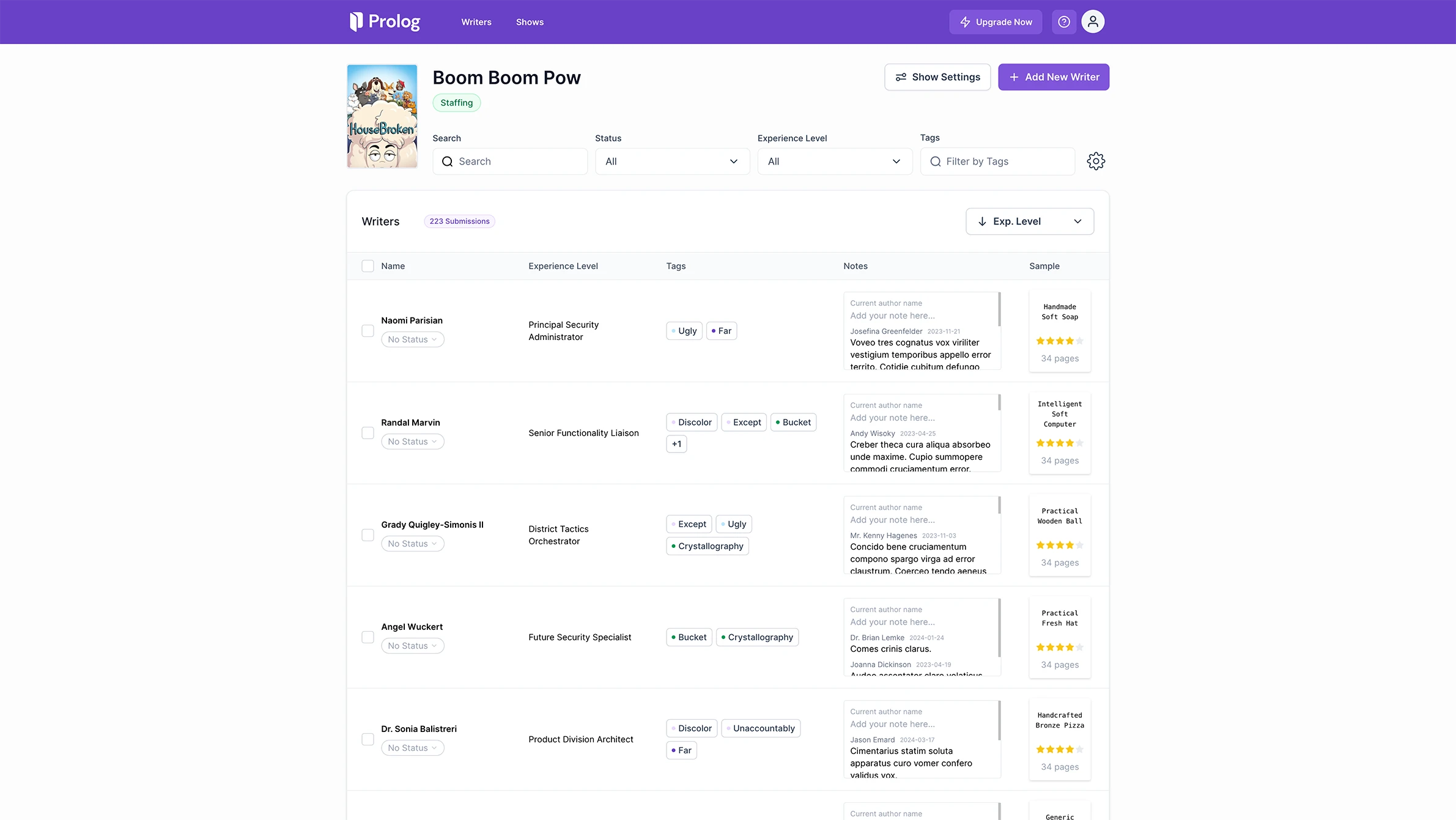Open the Practical Fresh Hat sample card
Image resolution: width=1456 pixels, height=820 pixels.
pos(1060,637)
